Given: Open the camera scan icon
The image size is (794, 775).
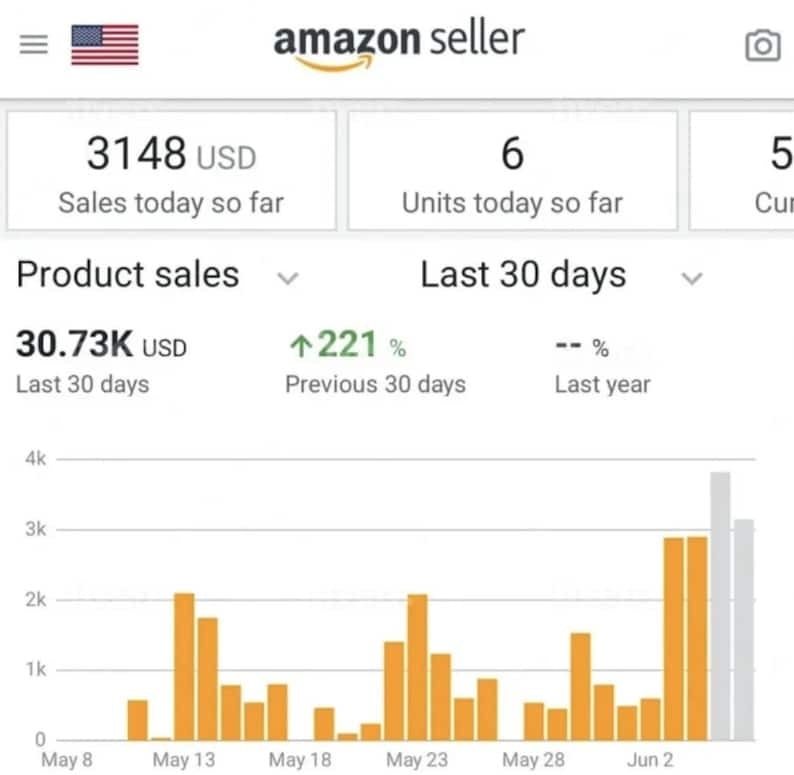Looking at the screenshot, I should (x=762, y=46).
